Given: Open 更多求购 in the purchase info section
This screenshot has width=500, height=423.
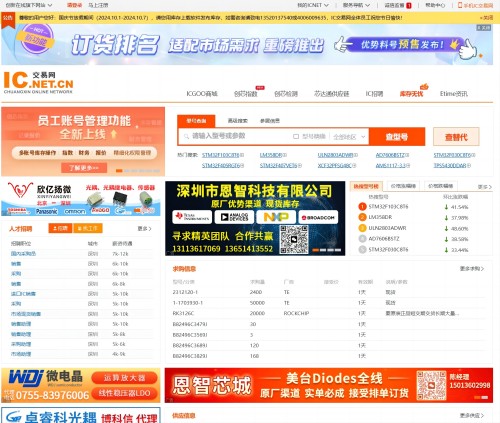Looking at the screenshot, I should click(x=472, y=269).
